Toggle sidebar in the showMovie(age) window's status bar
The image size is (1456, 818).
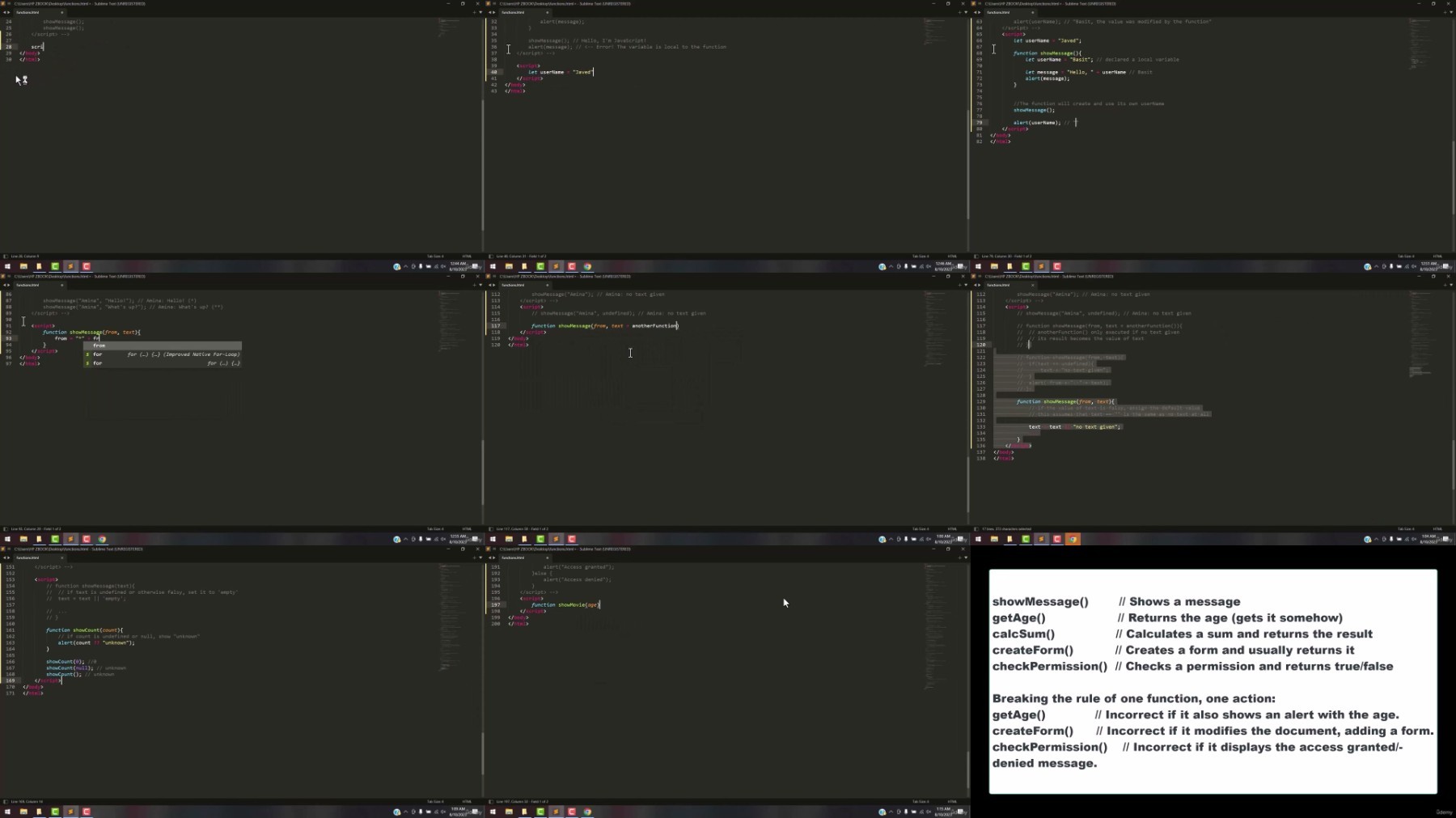pos(490,802)
